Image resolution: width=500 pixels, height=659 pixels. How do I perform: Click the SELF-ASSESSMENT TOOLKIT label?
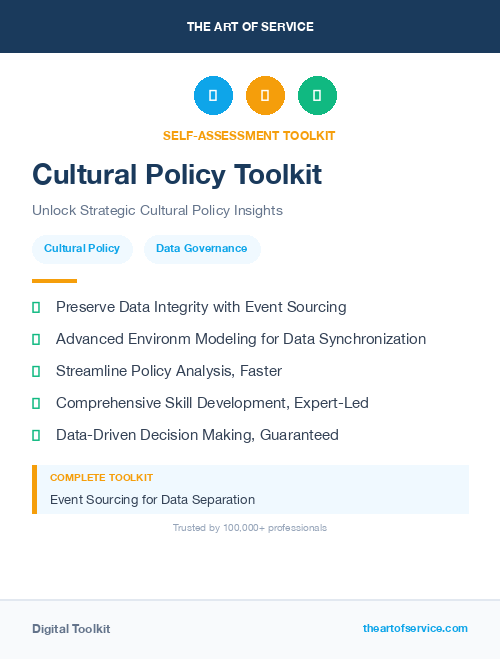coord(249,136)
